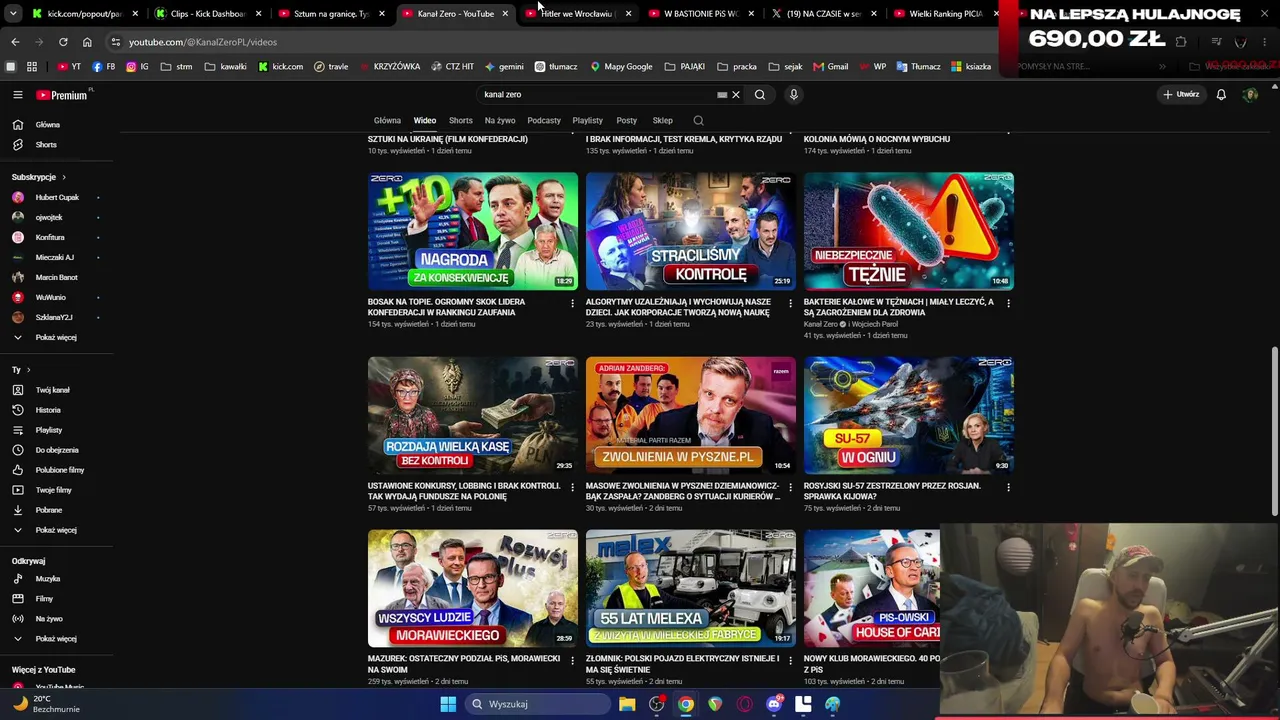Expand Pokaż więcej under Ty section
The image size is (1280, 720).
tap(56, 530)
